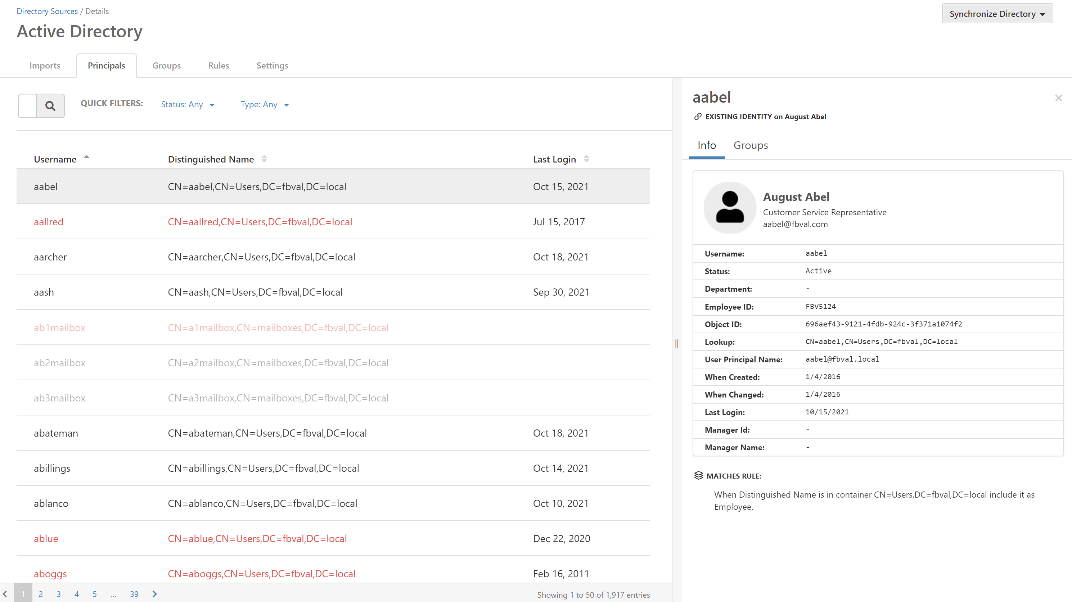Go to page 4 of the results
This screenshot has height=602, width=1072.
pos(77,594)
